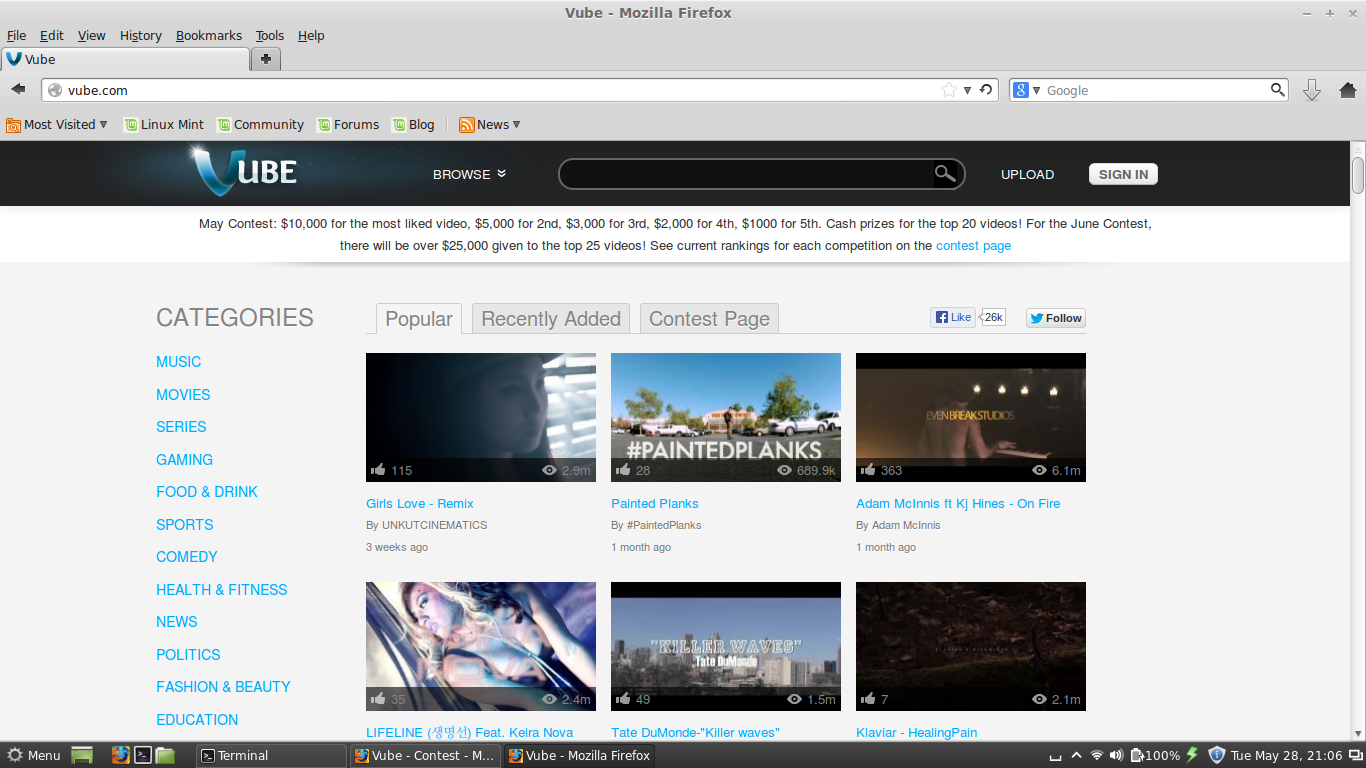Click the Facebook Like button
Viewport: 1366px width, 768px height.
click(953, 318)
